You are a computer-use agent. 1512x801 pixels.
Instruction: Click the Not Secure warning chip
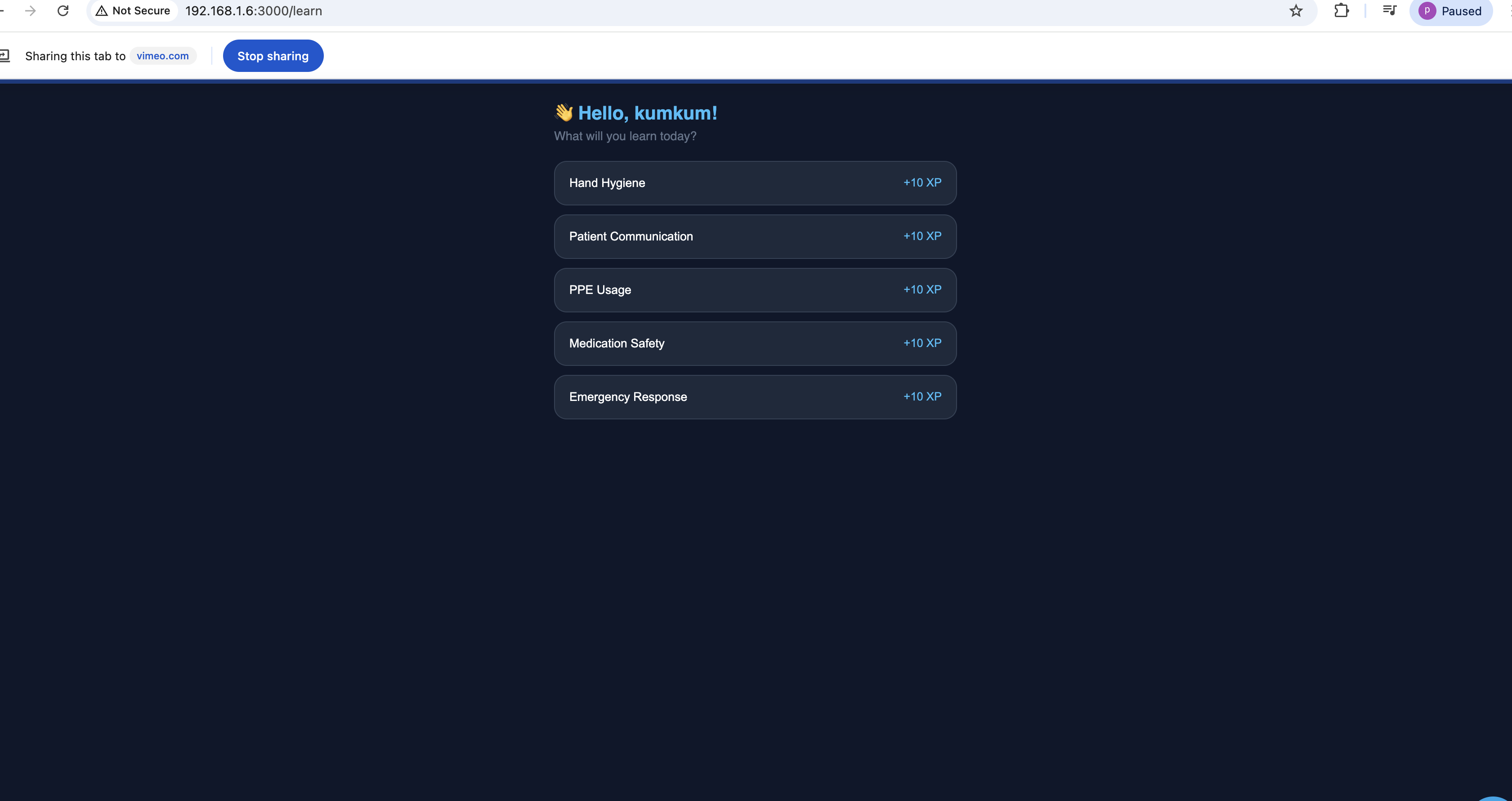(x=133, y=10)
